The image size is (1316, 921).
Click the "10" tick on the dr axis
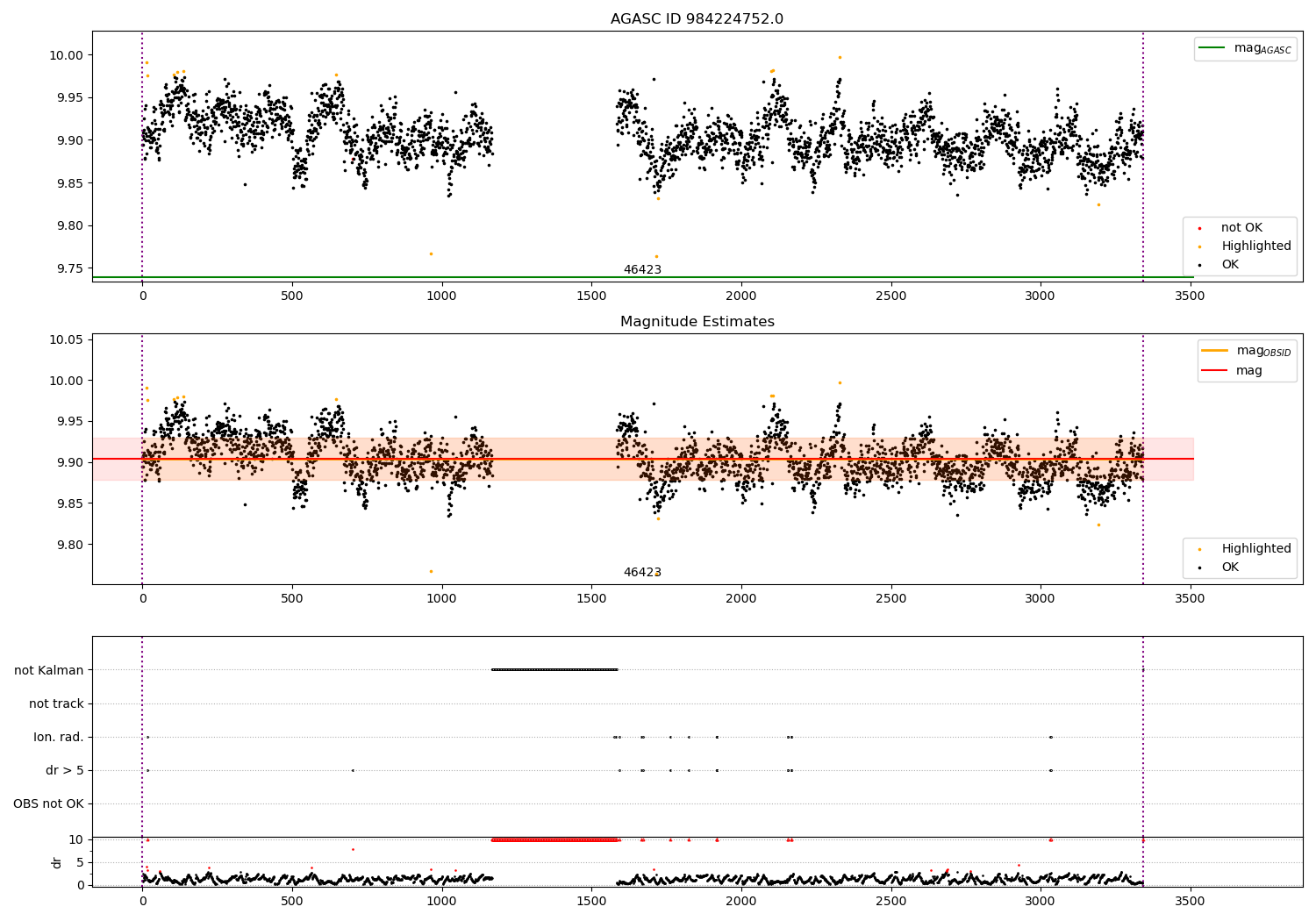tap(76, 839)
